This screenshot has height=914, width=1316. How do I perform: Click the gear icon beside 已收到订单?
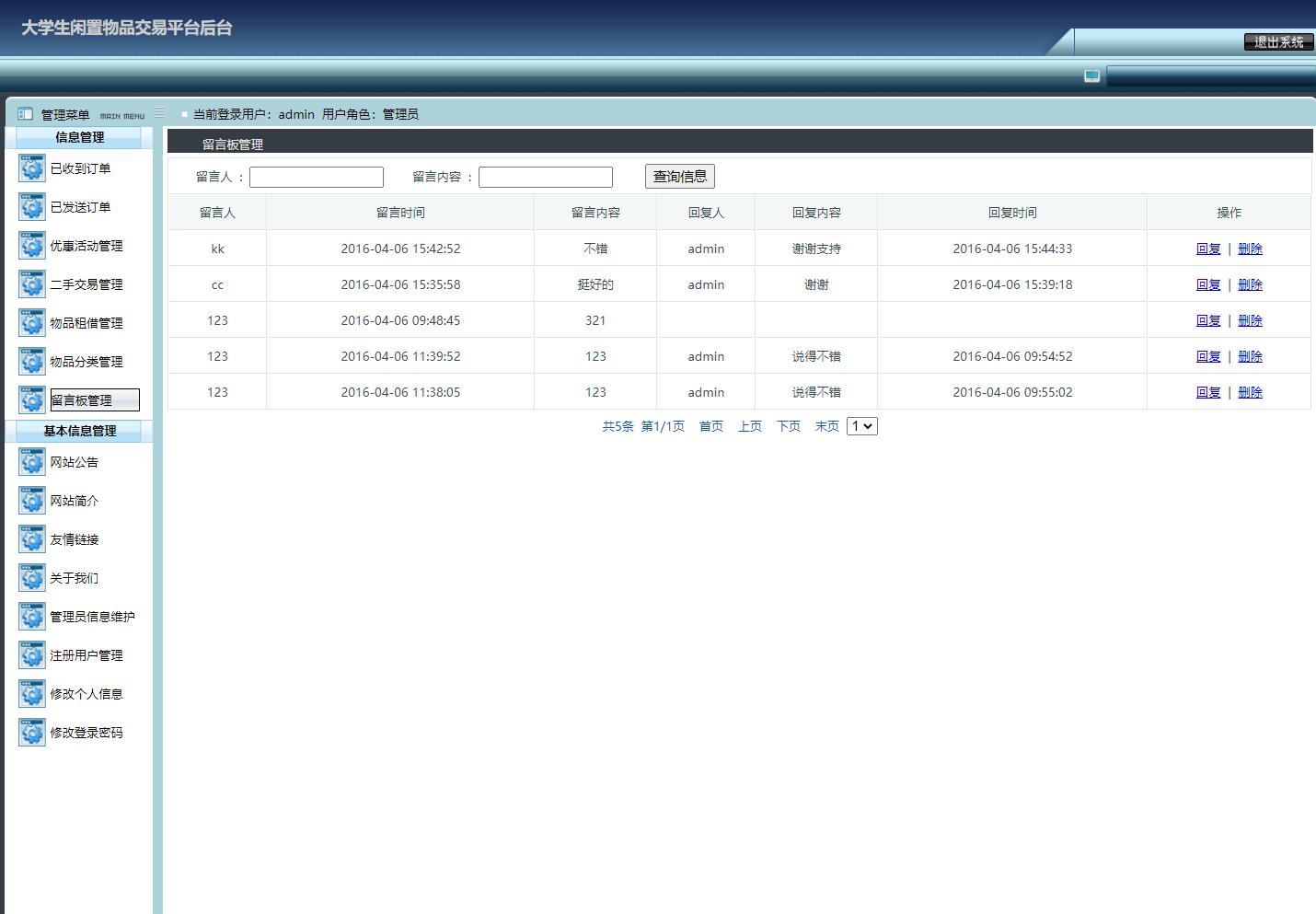tap(32, 168)
